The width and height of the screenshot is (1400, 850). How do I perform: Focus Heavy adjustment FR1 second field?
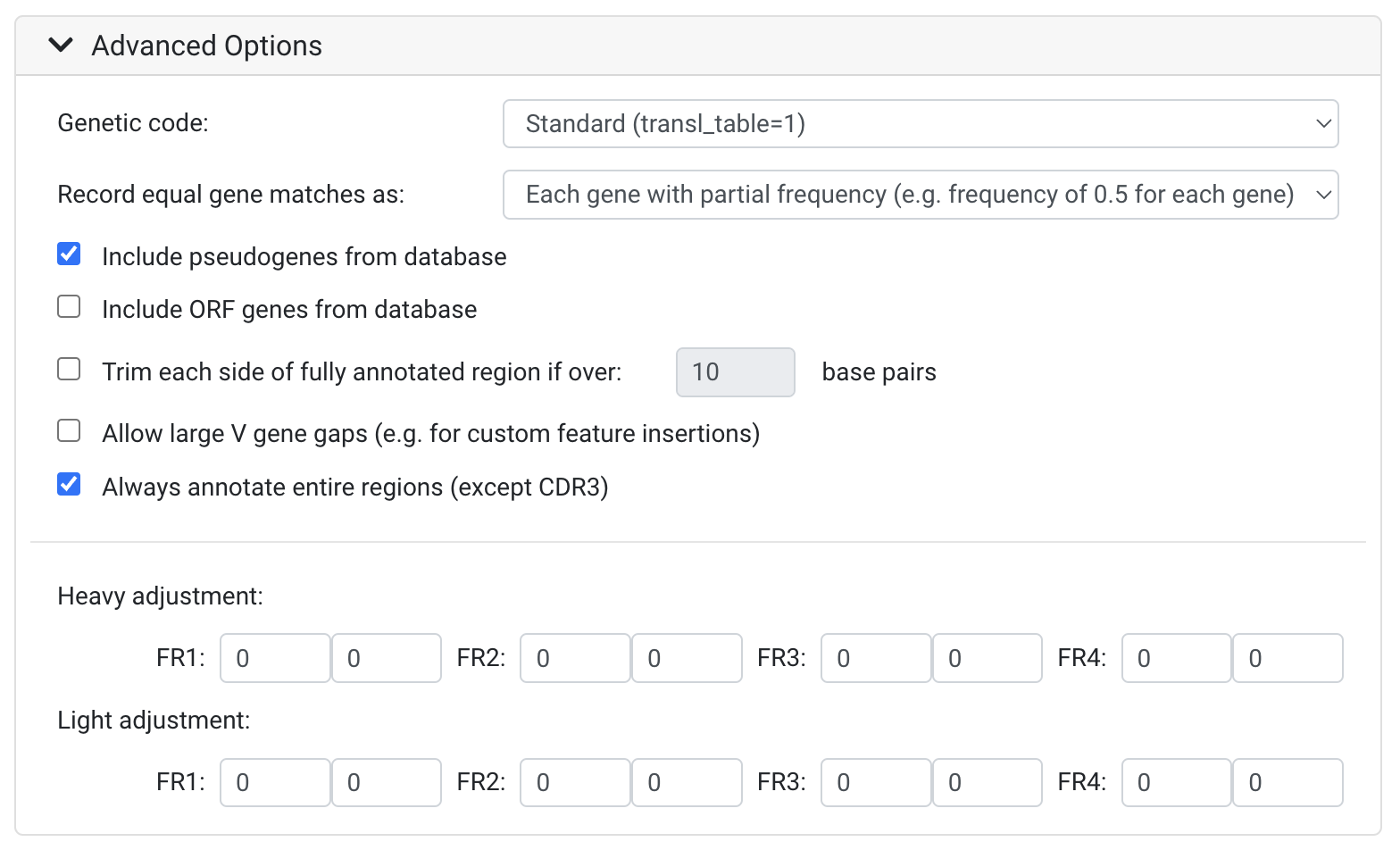(387, 658)
